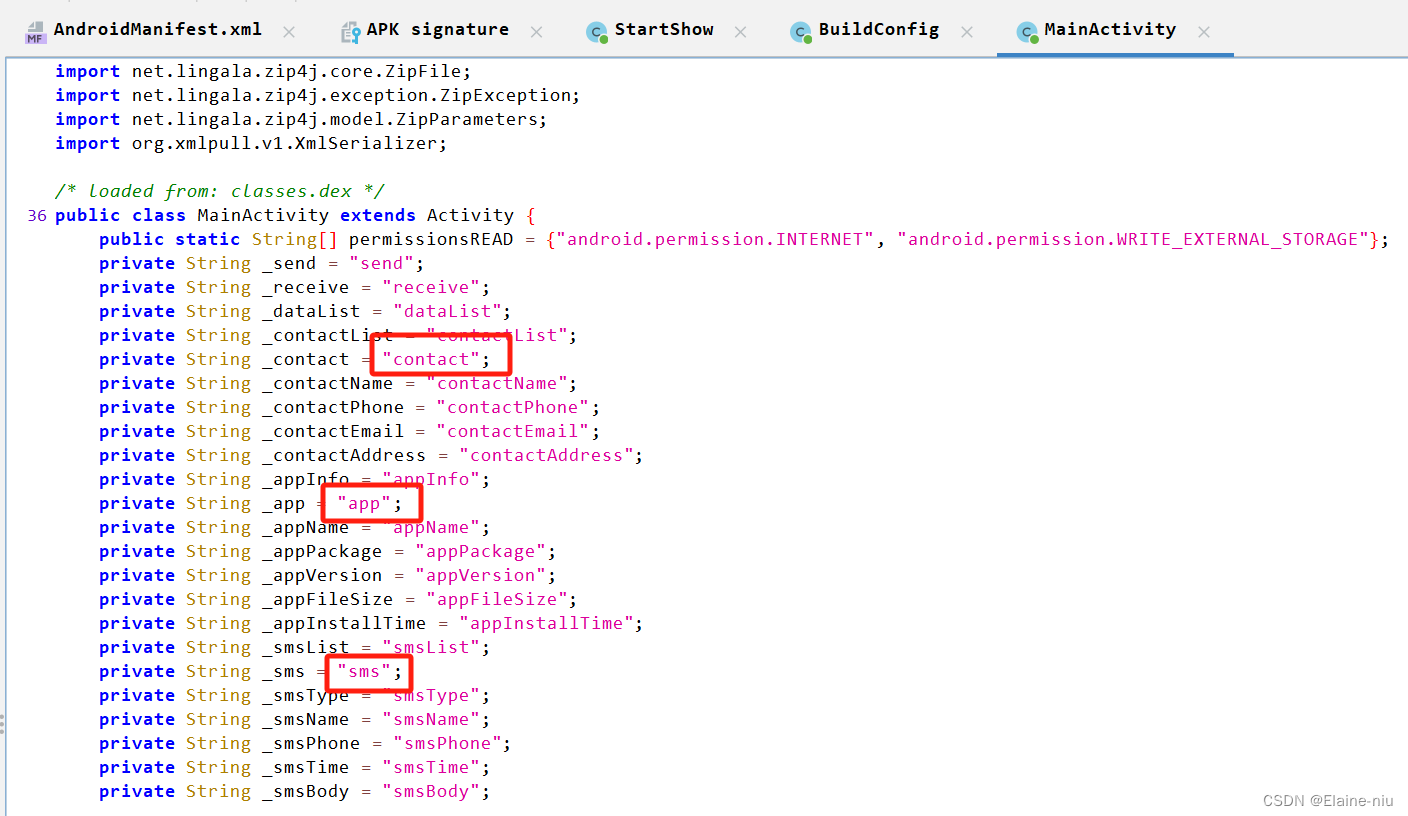Click the WRITE_EXTERNAL_STORAGE permission string
This screenshot has width=1408, height=816.
[x=1134, y=239]
